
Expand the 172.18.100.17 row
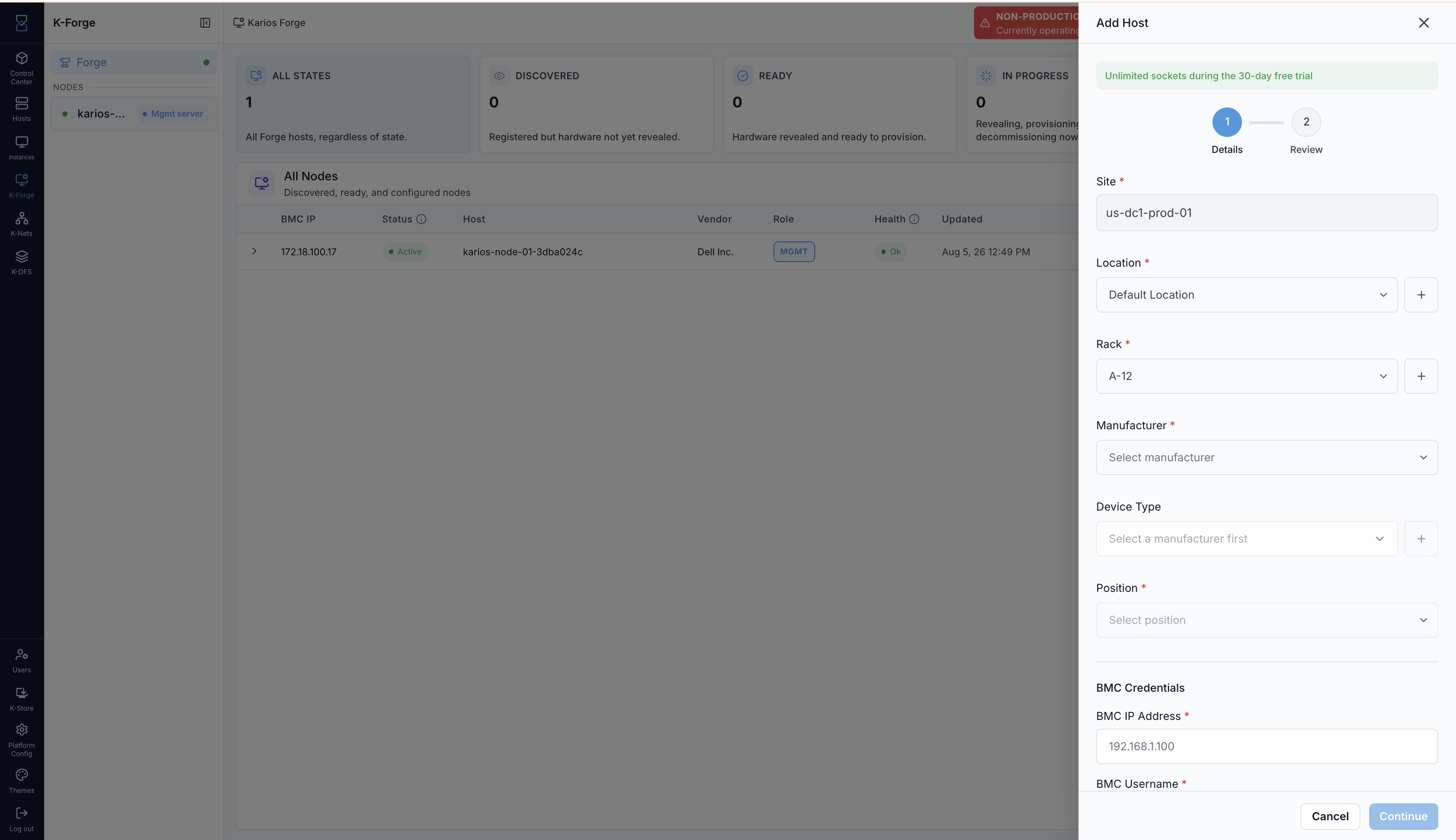tap(254, 251)
